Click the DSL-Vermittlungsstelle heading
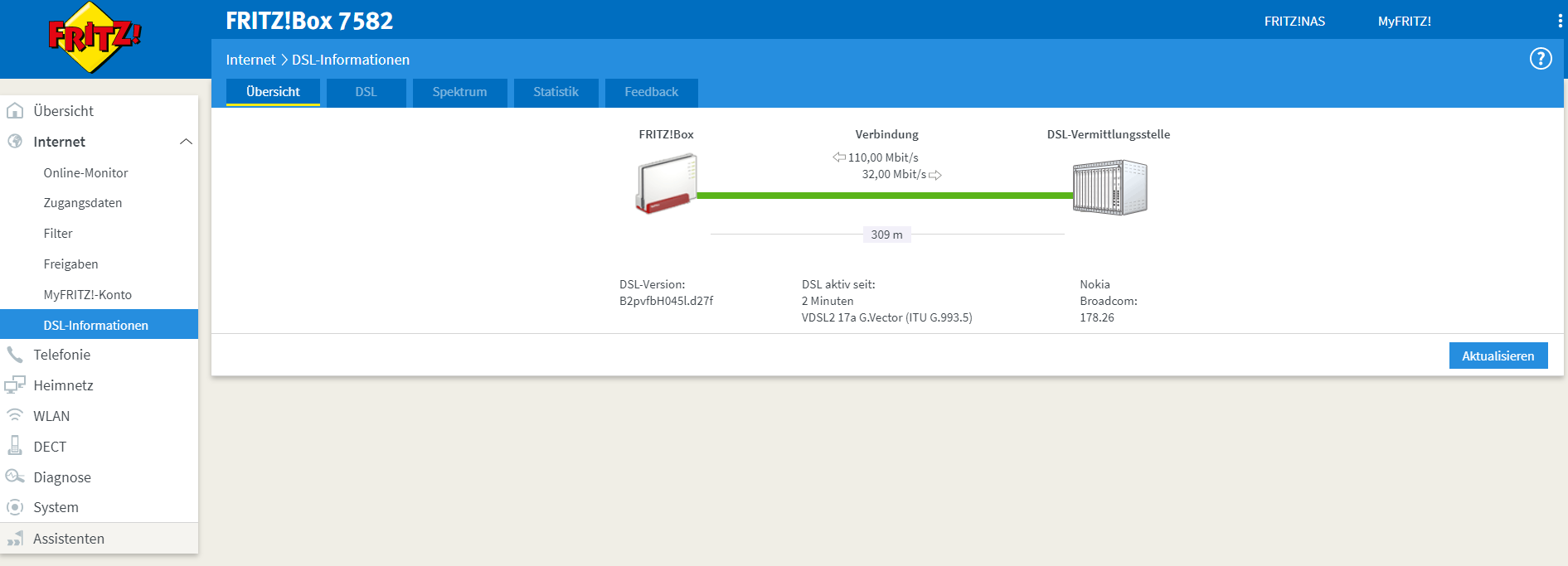This screenshot has width=1568, height=566. tap(1109, 134)
